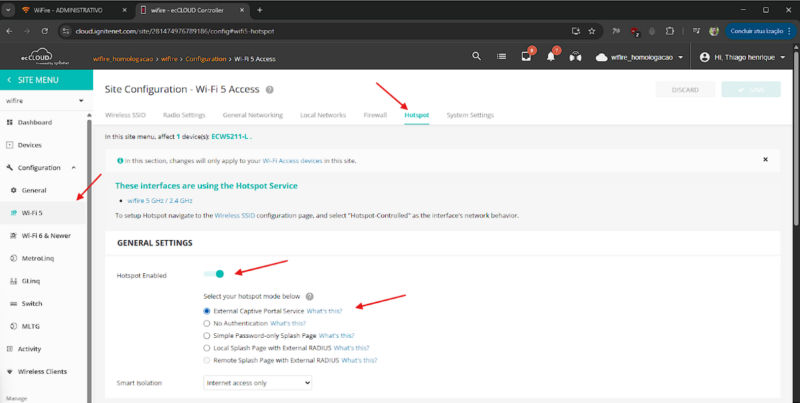Open Wireless Clients menu item
Viewport: 800px width, 403px height.
42,371
